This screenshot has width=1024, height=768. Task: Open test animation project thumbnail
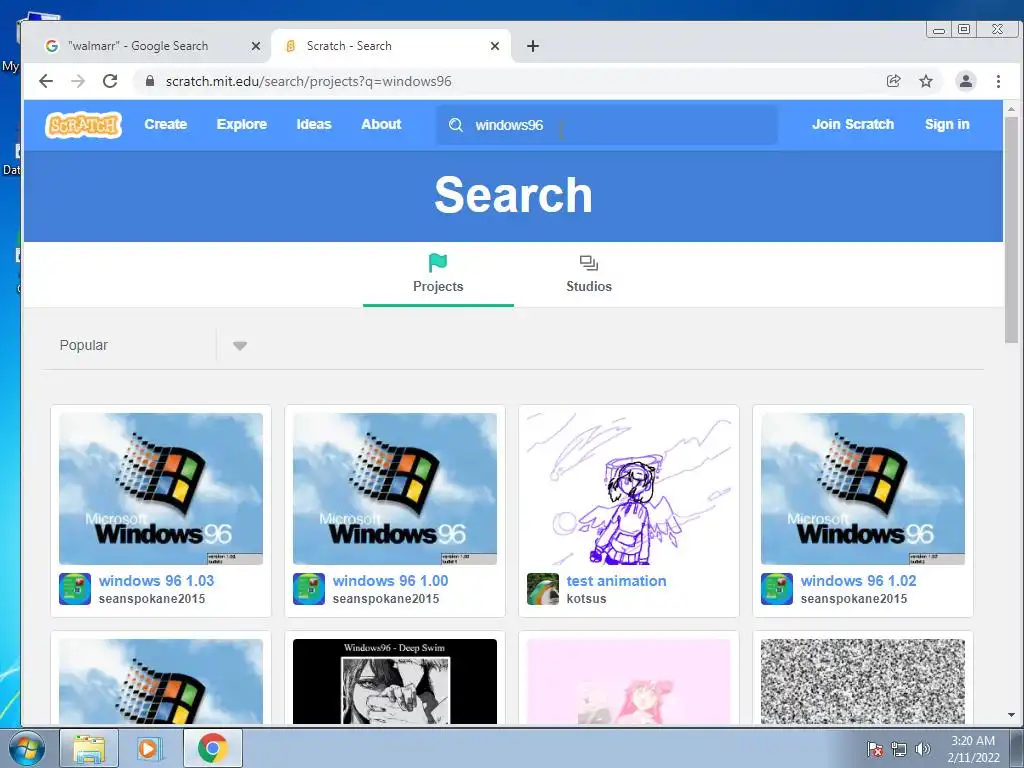point(629,488)
